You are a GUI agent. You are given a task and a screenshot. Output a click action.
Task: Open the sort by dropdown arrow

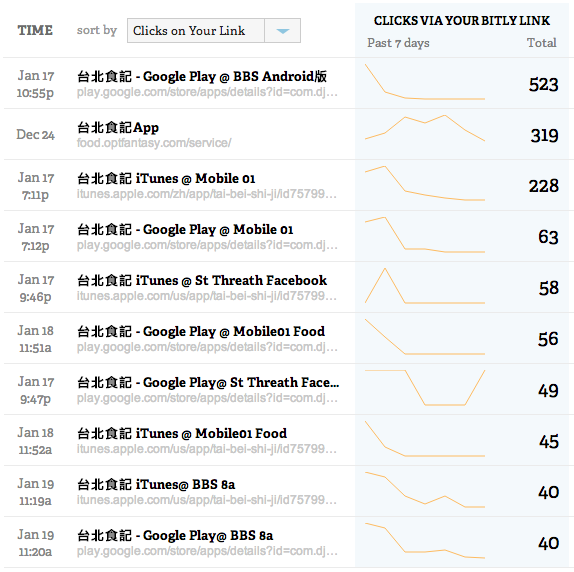point(282,31)
